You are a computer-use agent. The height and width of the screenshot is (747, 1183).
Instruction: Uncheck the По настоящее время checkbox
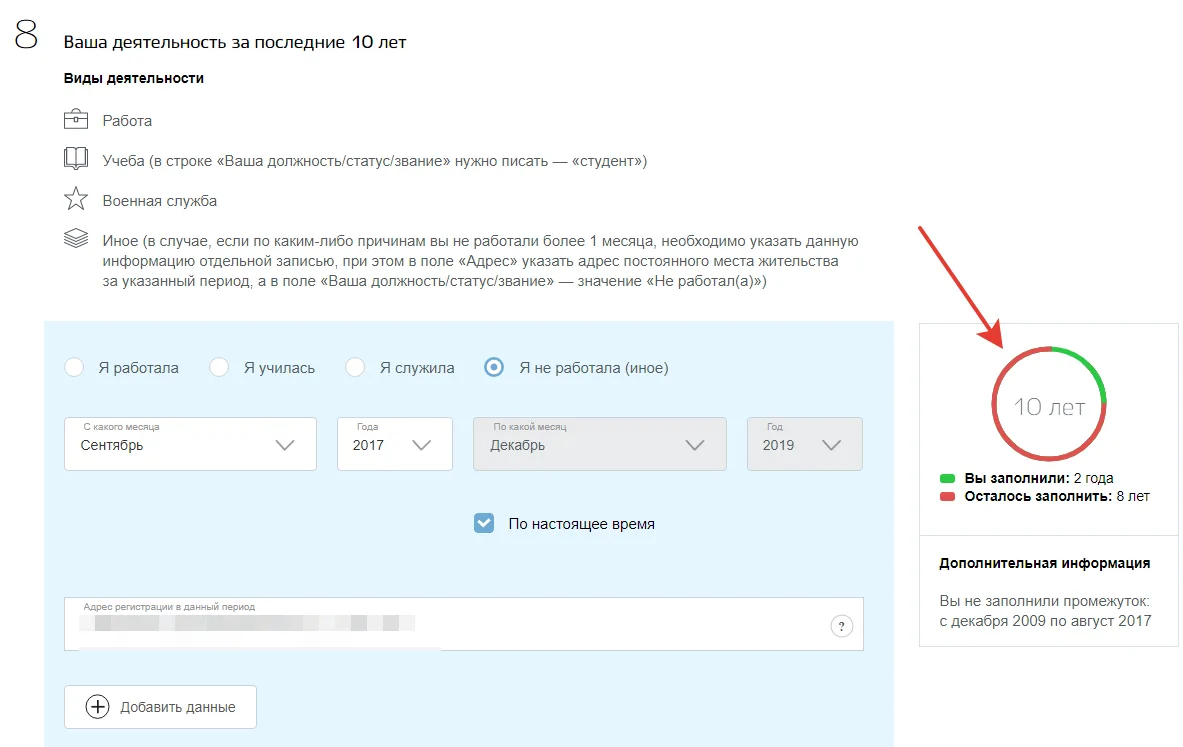click(x=484, y=523)
